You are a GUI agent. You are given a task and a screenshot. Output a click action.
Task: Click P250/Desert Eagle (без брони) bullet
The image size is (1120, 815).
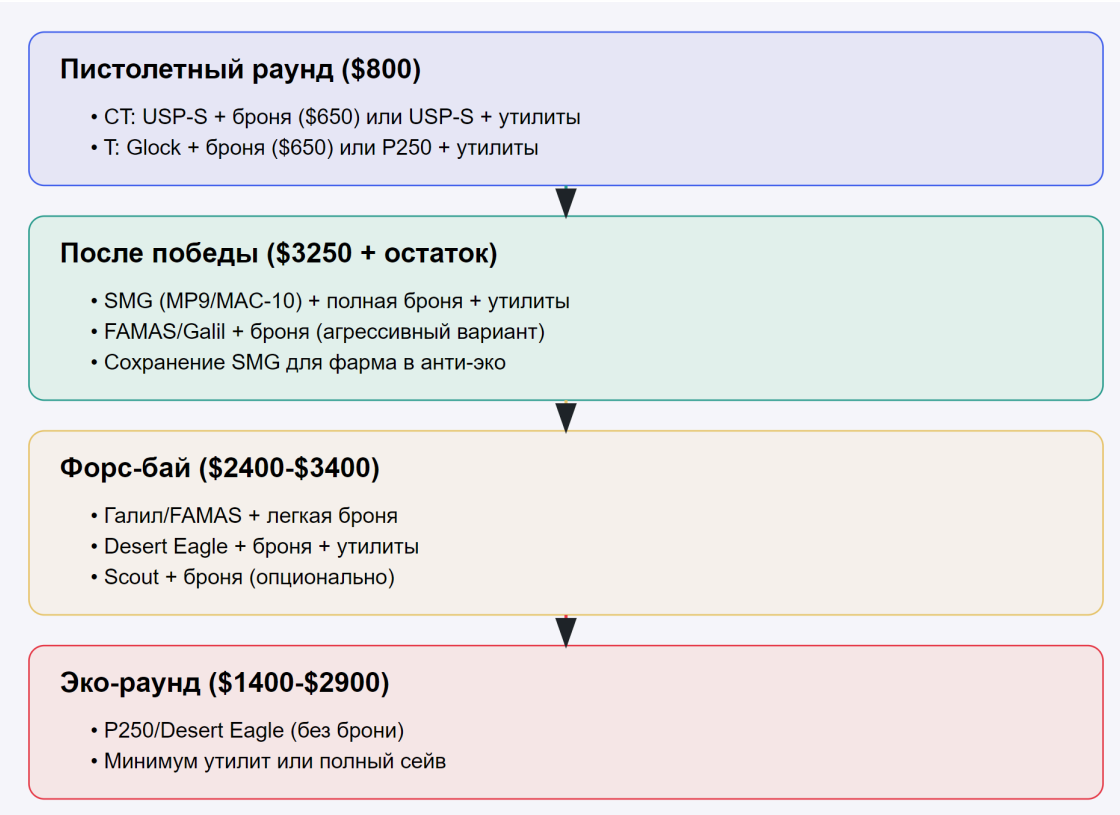(x=253, y=731)
